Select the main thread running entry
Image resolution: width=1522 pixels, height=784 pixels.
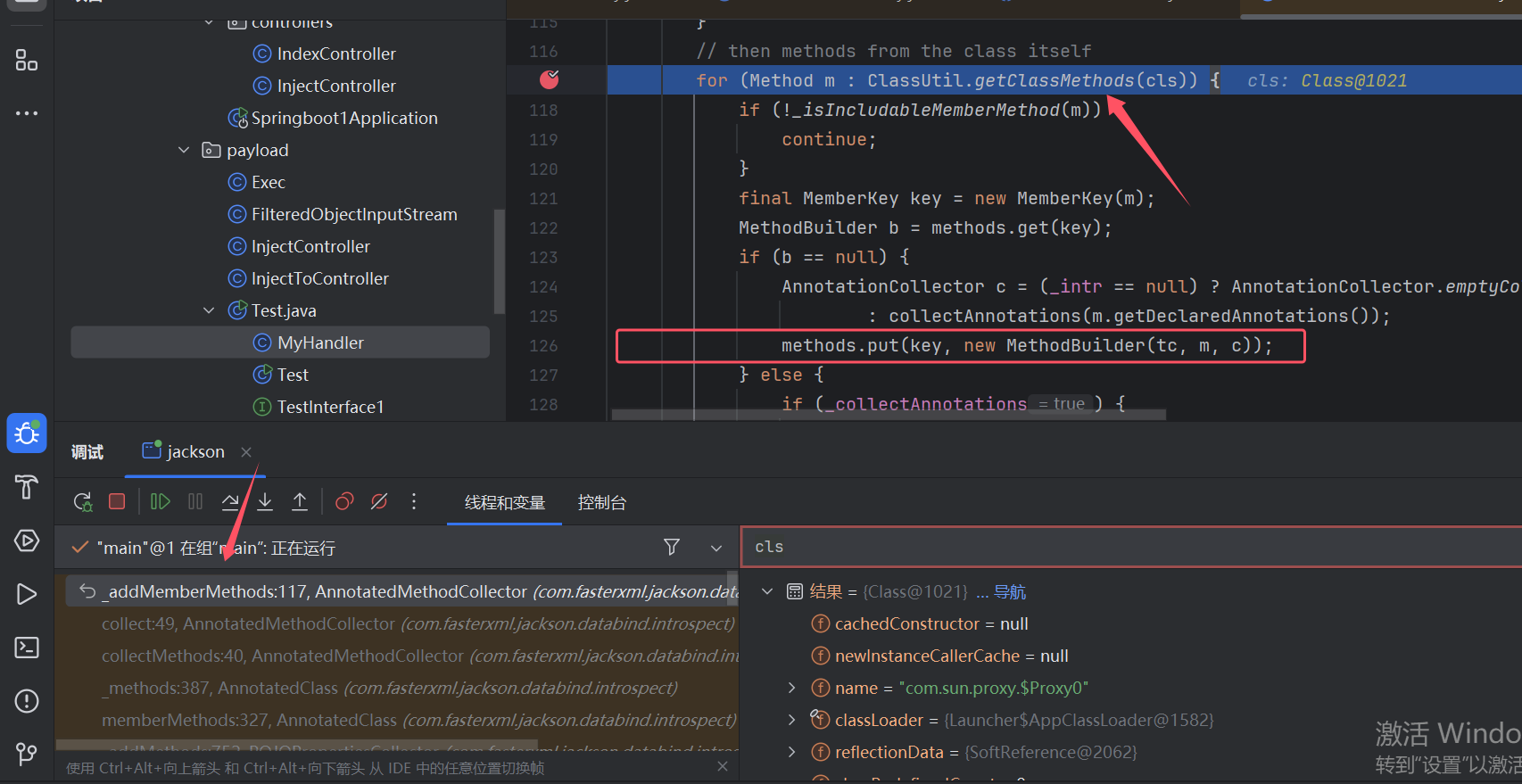tap(216, 548)
